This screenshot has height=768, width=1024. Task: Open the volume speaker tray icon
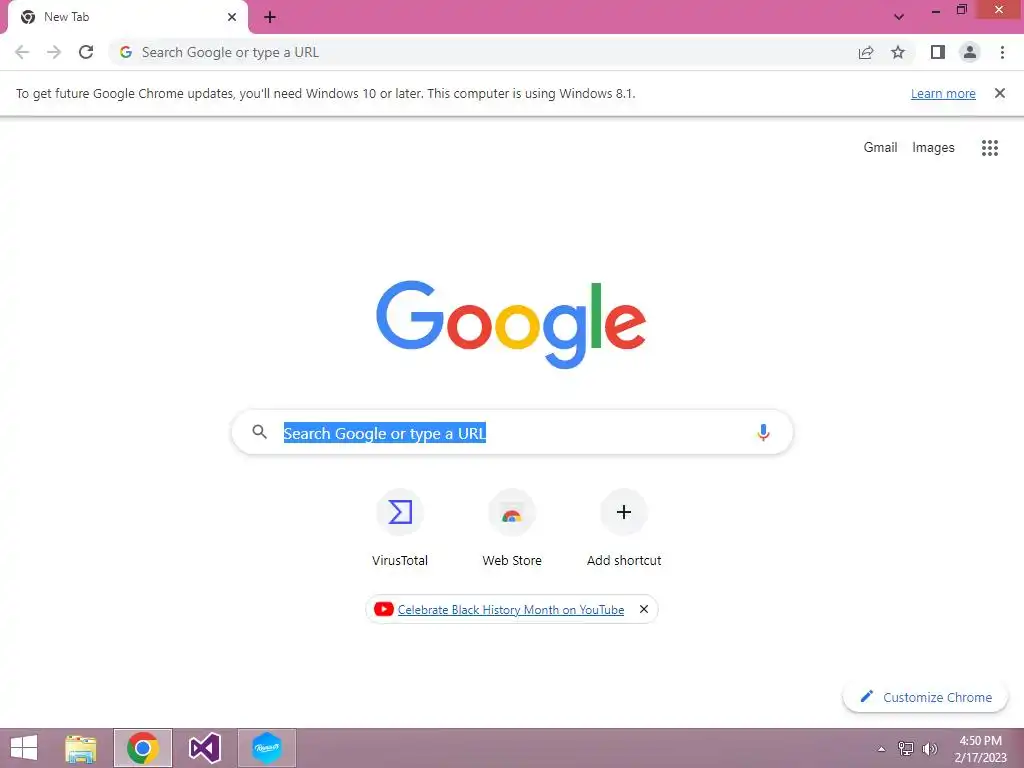929,749
